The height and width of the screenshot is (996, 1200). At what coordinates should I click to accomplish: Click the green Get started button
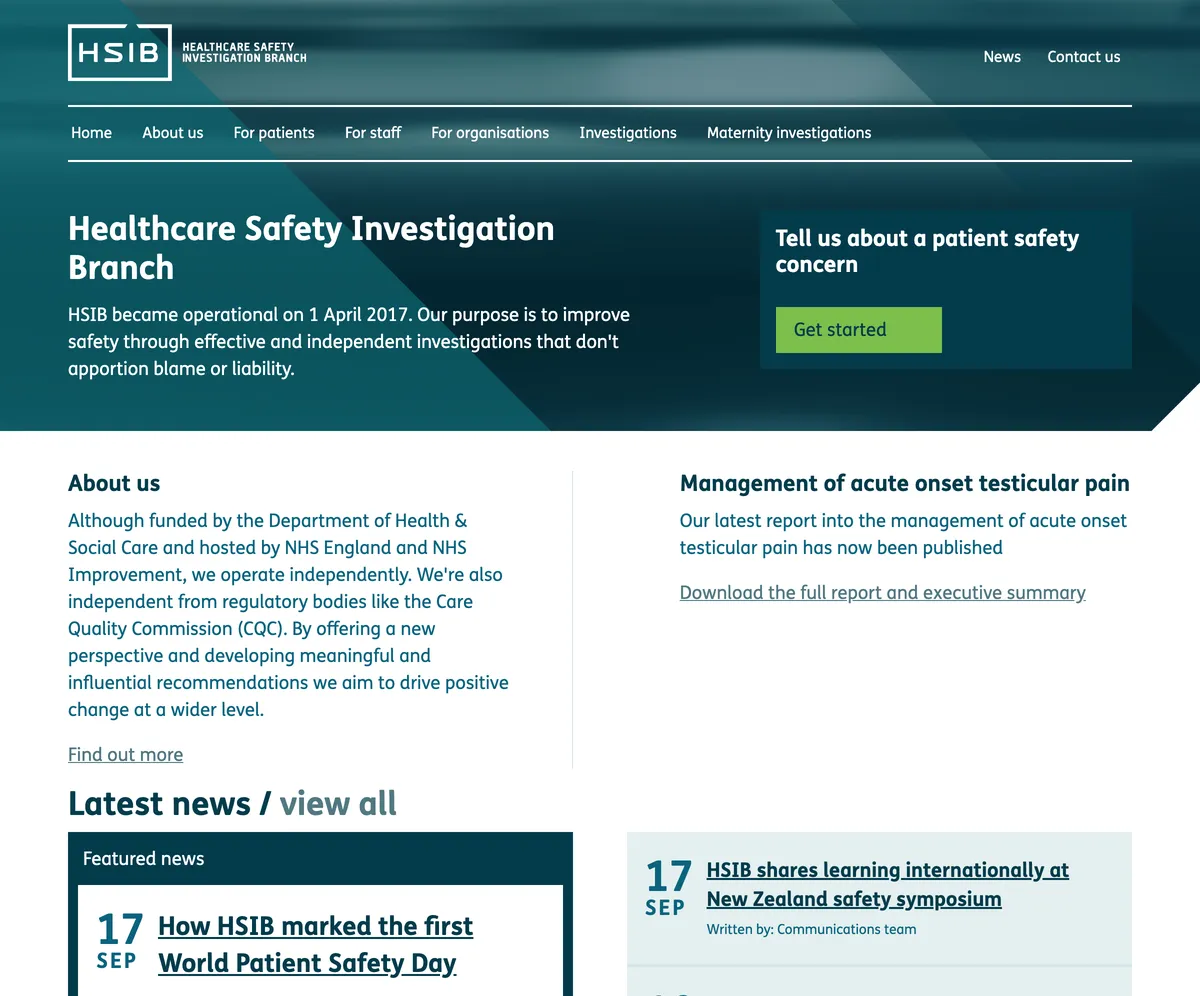click(859, 330)
